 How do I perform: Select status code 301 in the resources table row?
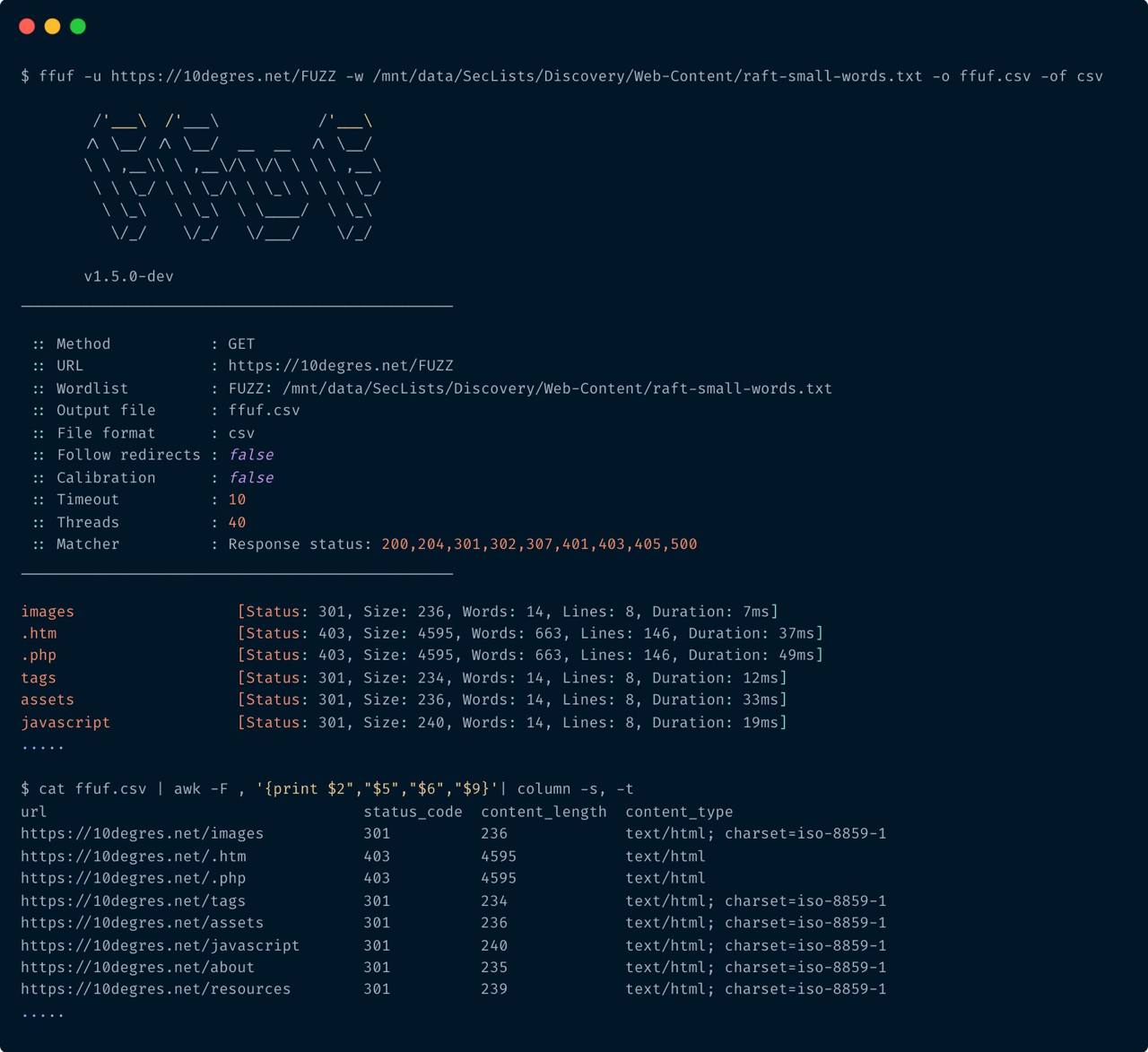point(377,989)
